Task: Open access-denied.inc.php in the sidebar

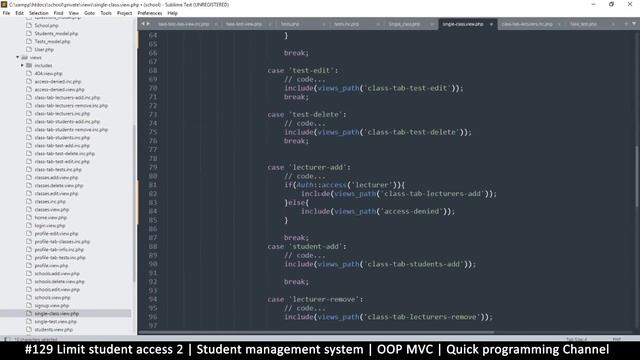Action: point(58,82)
